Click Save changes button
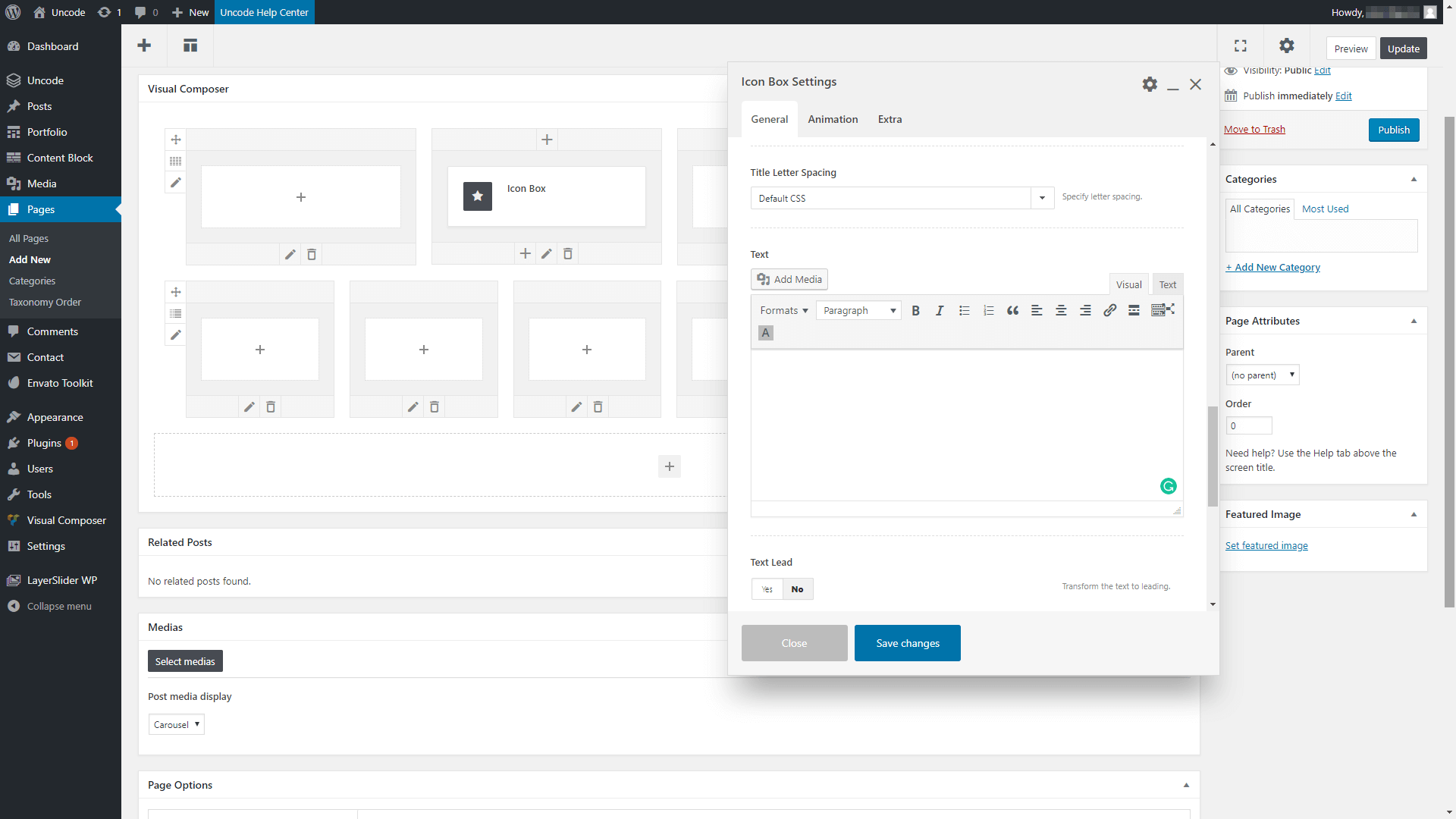This screenshot has height=819, width=1456. [x=907, y=643]
